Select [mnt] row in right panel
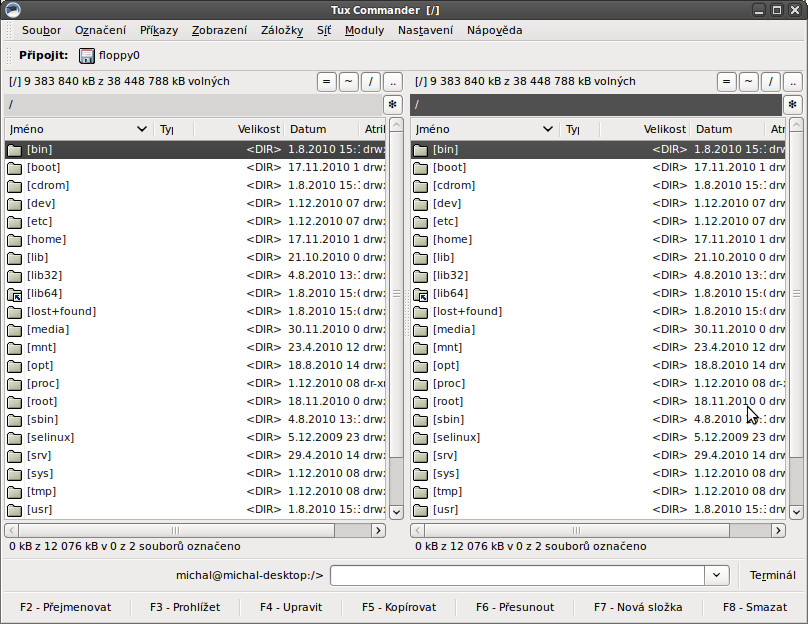Image resolution: width=808 pixels, height=624 pixels. (x=598, y=348)
